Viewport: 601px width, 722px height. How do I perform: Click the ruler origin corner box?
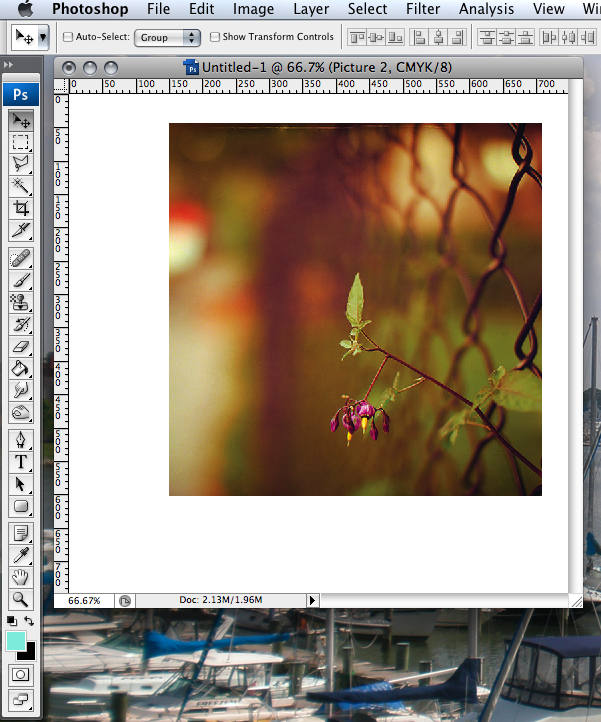pos(61,85)
